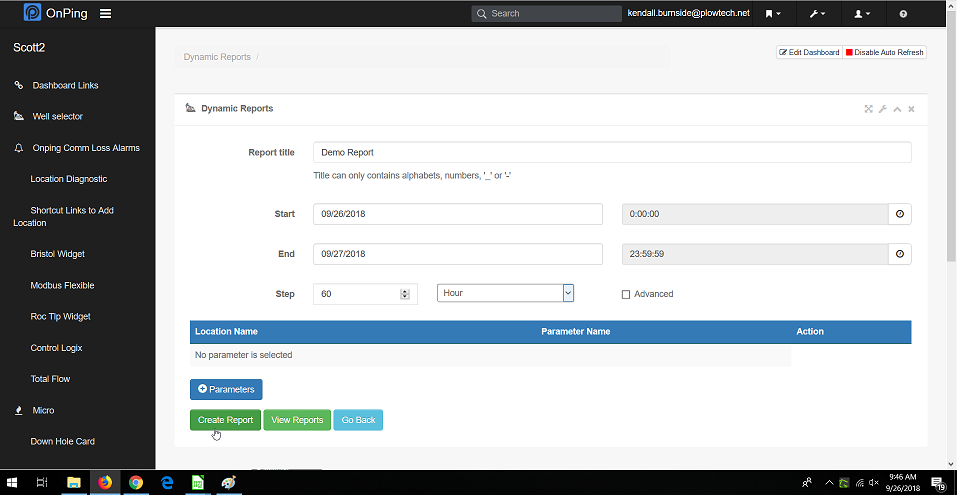Screen dimensions: 957x495
Task: Expand Dynamic Reports panel to fullscreen
Action: 868,109
